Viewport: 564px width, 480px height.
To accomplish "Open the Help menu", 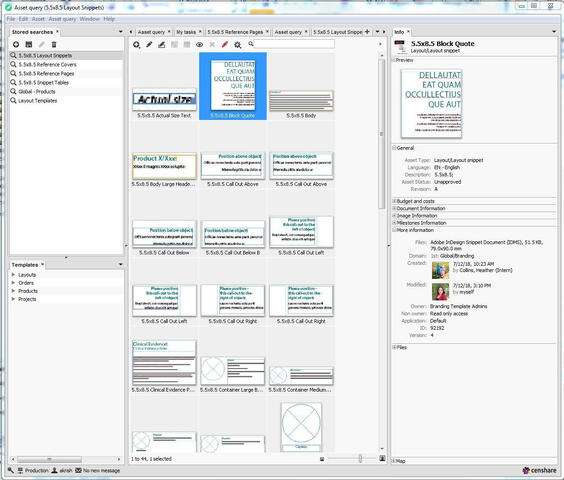I will (109, 19).
